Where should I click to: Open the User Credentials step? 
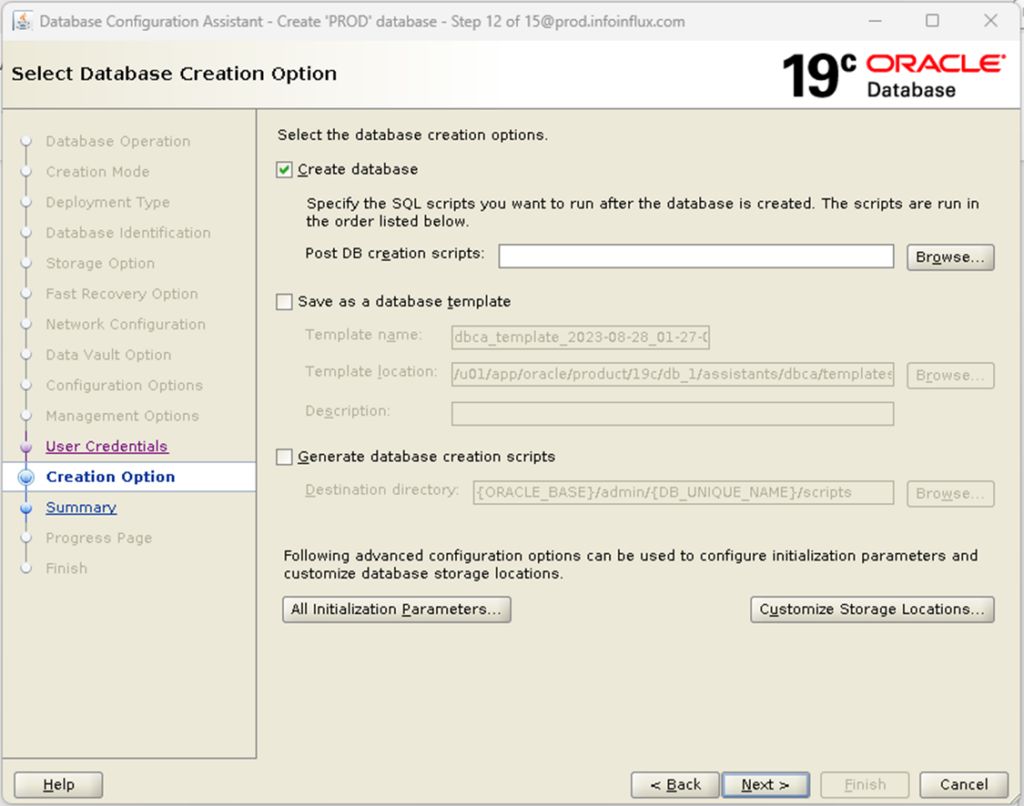106,446
